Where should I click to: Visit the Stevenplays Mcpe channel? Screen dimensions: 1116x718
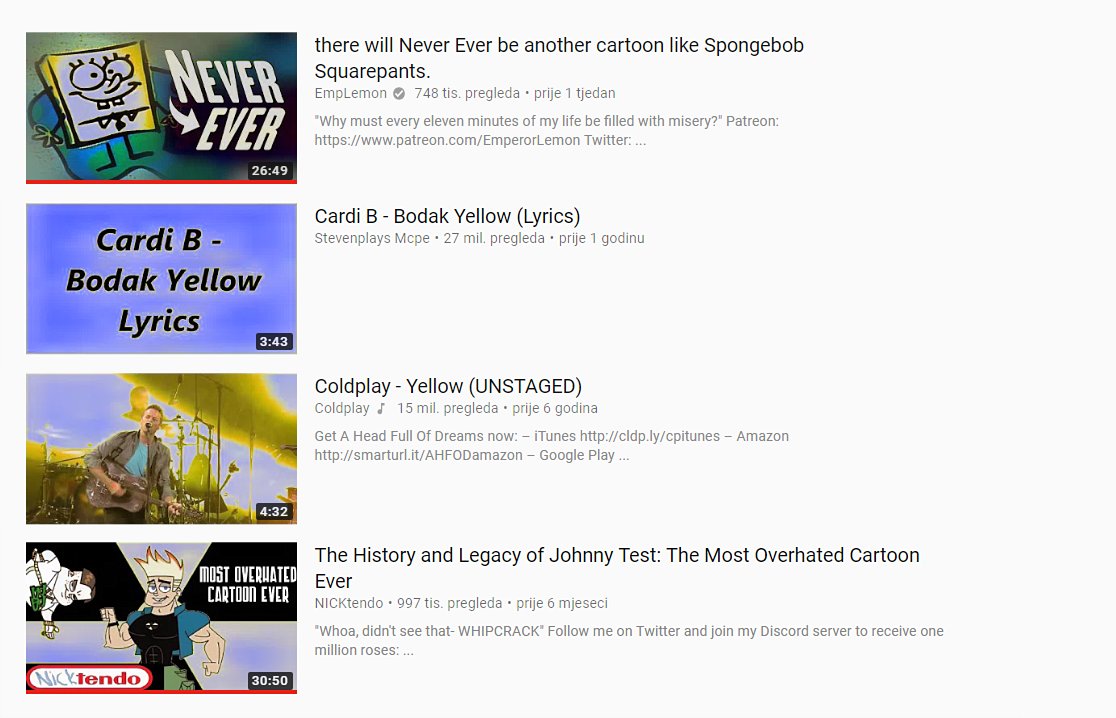[372, 238]
